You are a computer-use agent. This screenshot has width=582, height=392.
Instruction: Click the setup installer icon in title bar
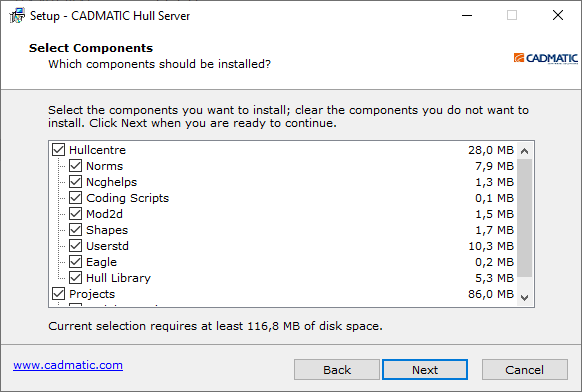[x=17, y=16]
